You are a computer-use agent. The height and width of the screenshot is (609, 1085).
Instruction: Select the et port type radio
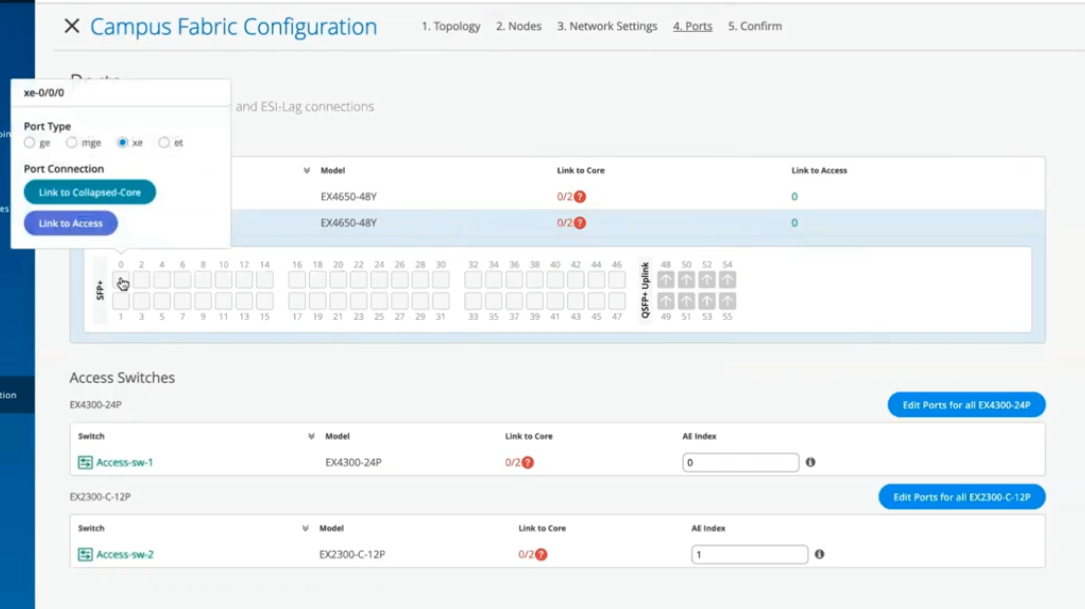coord(164,143)
